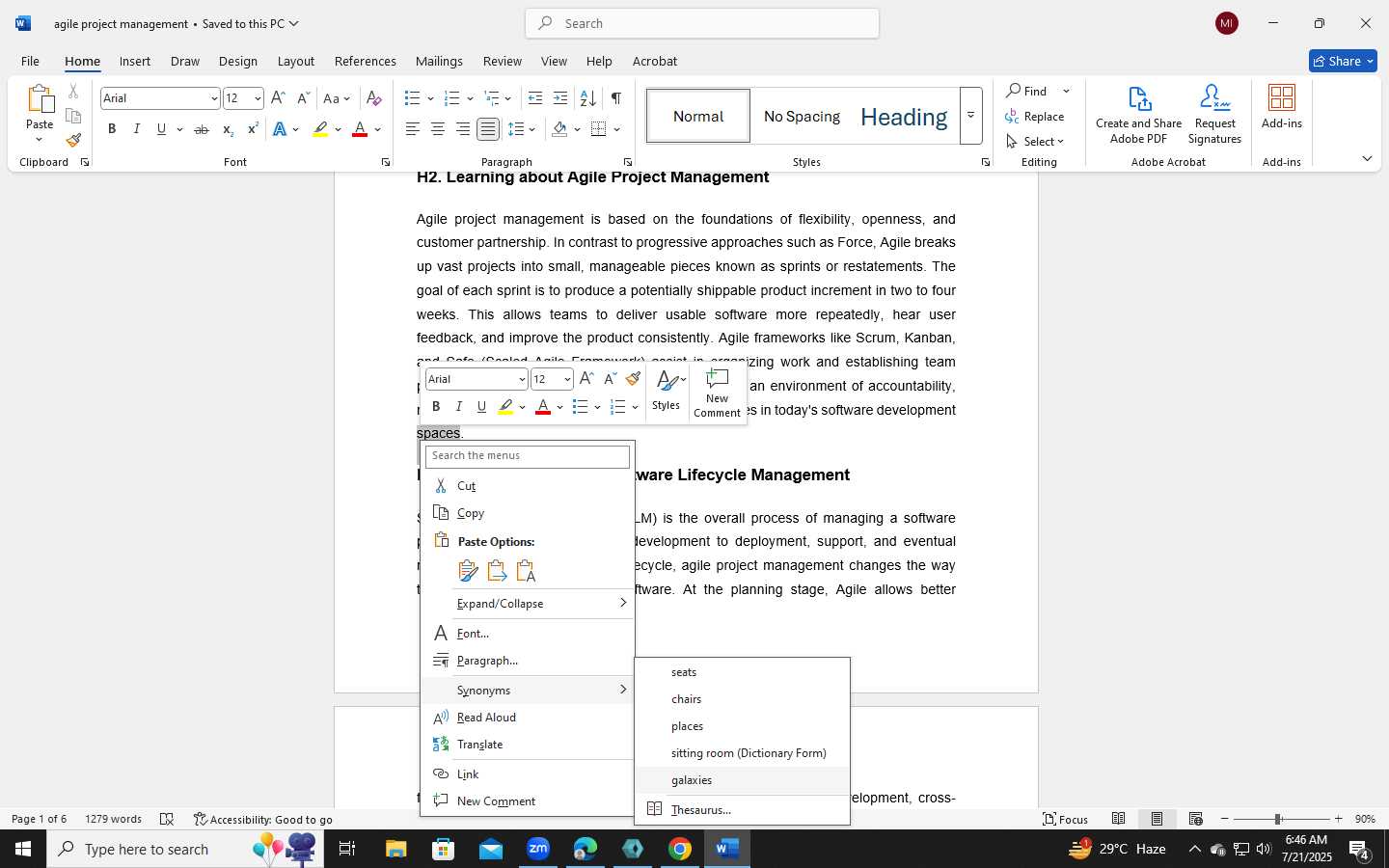
Task: Expand the Styles gallery more arrow
Action: [971, 116]
